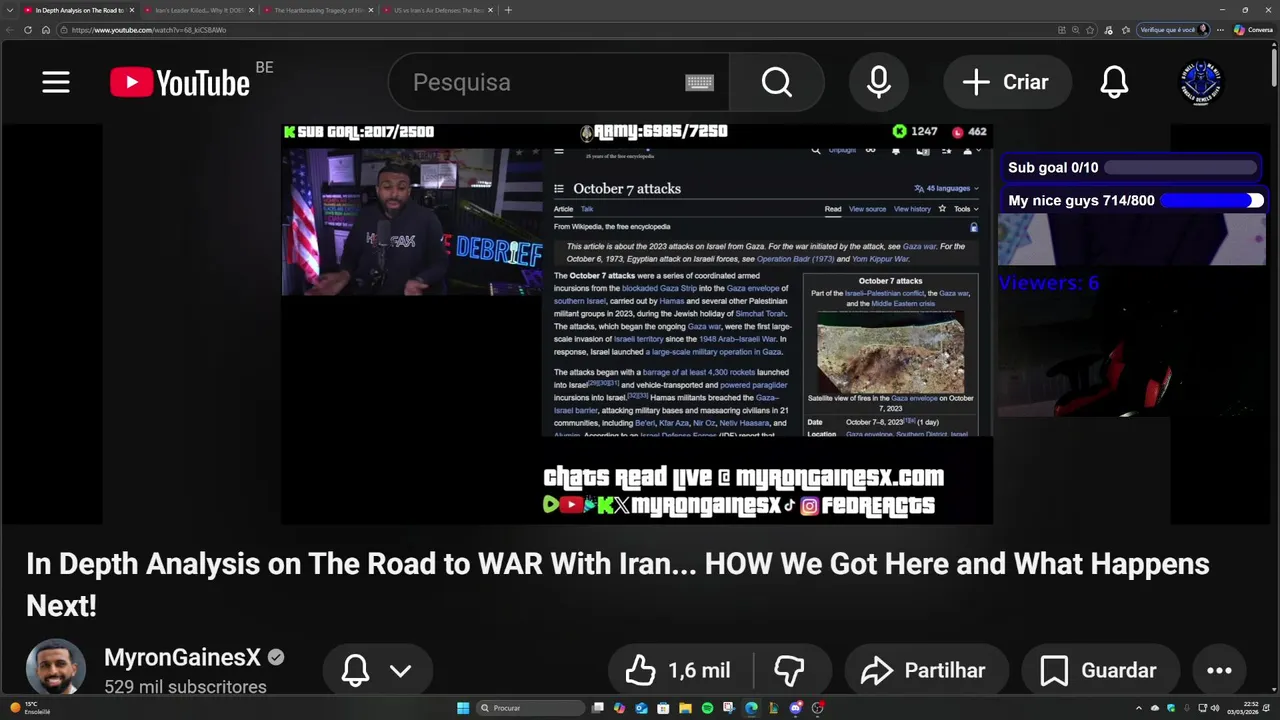Open YouTube notifications bell
The width and height of the screenshot is (1280, 720).
coord(1114,82)
